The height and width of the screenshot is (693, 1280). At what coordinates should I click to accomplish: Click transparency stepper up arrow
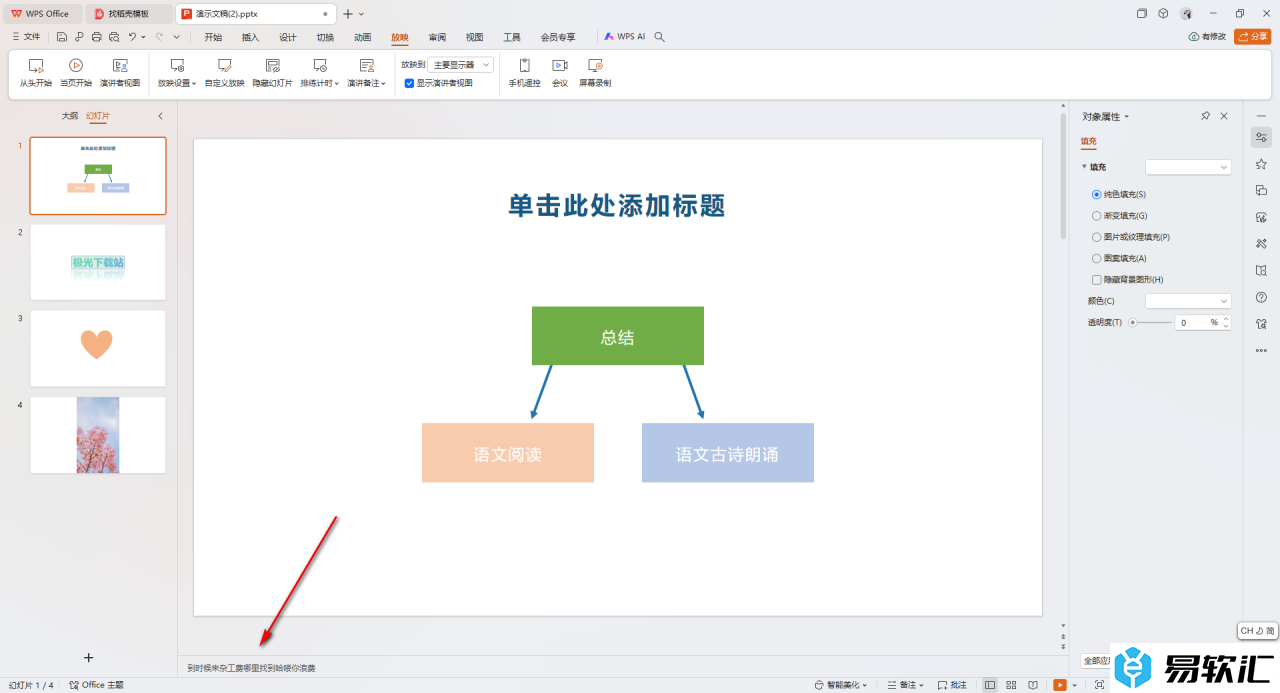pos(1227,319)
